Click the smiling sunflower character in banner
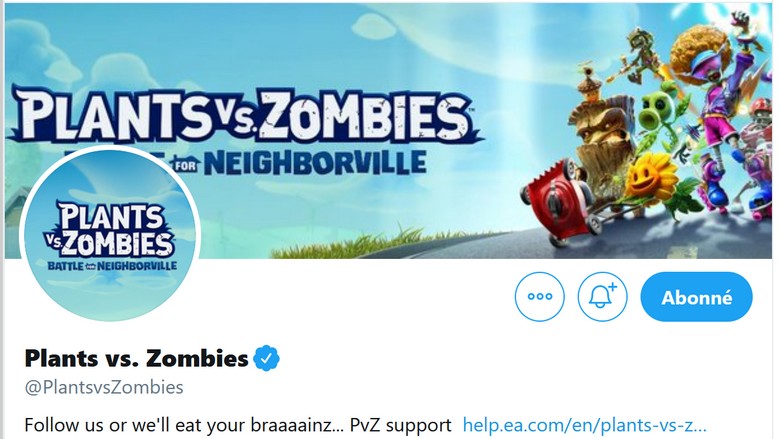The width and height of the screenshot is (780, 439). [x=651, y=178]
